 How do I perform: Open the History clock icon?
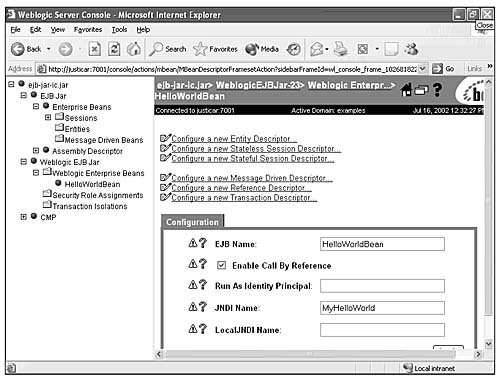[294, 49]
